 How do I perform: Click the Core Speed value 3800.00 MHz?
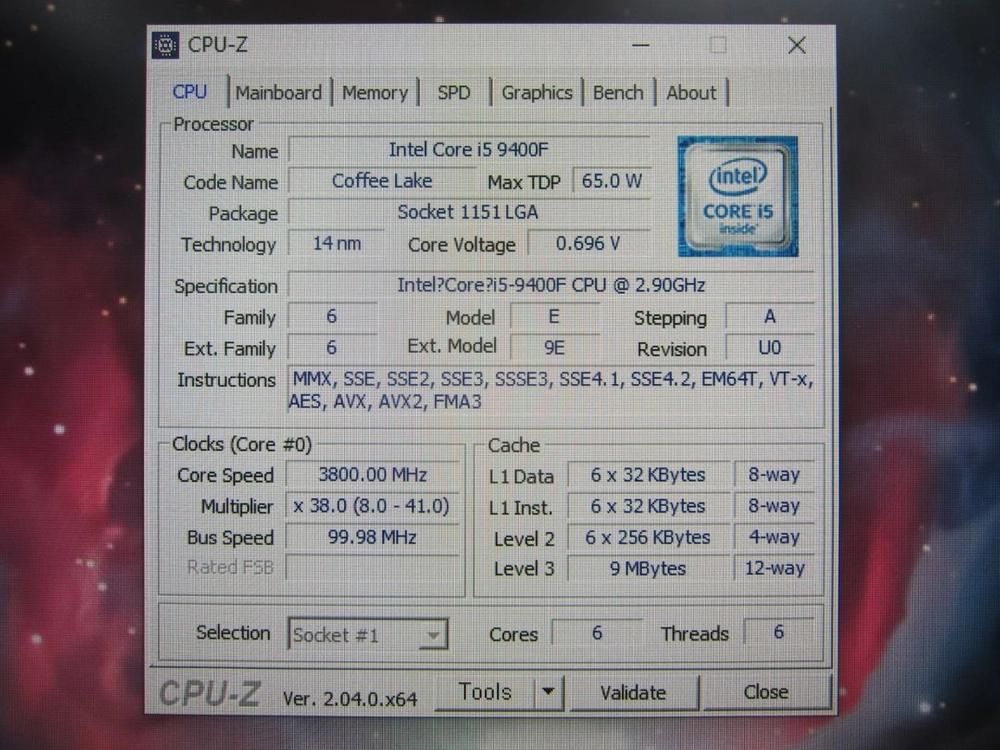point(372,474)
